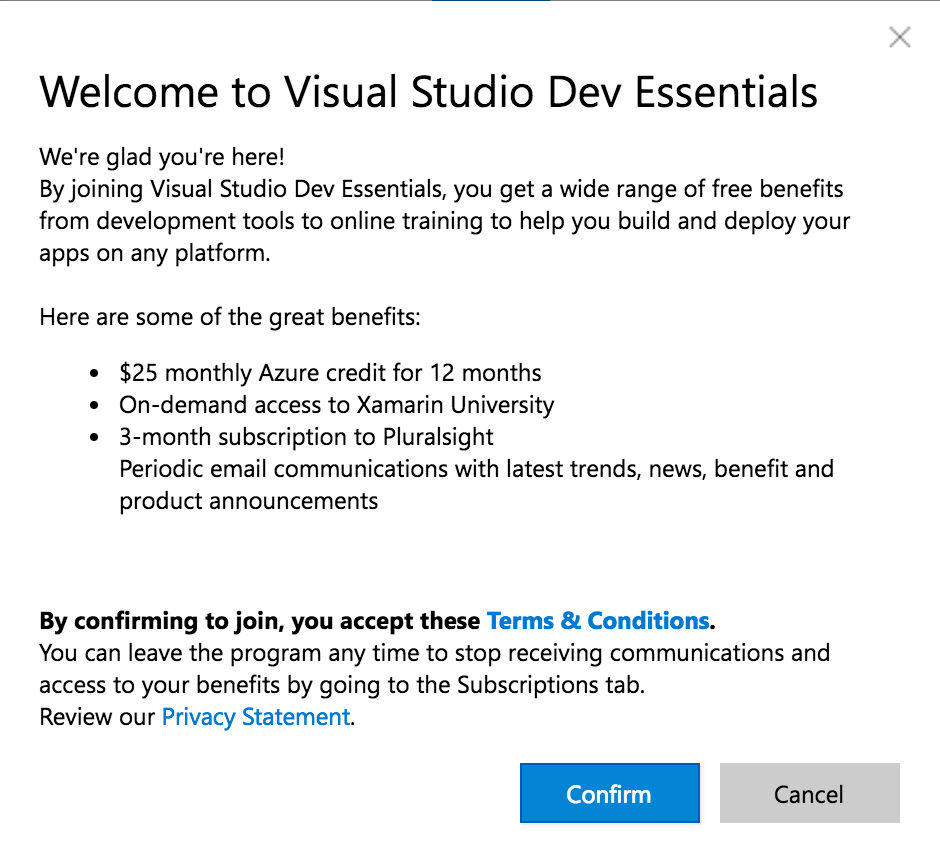940x860 pixels.
Task: Select the Xamarin University benefit item
Action: tap(336, 405)
